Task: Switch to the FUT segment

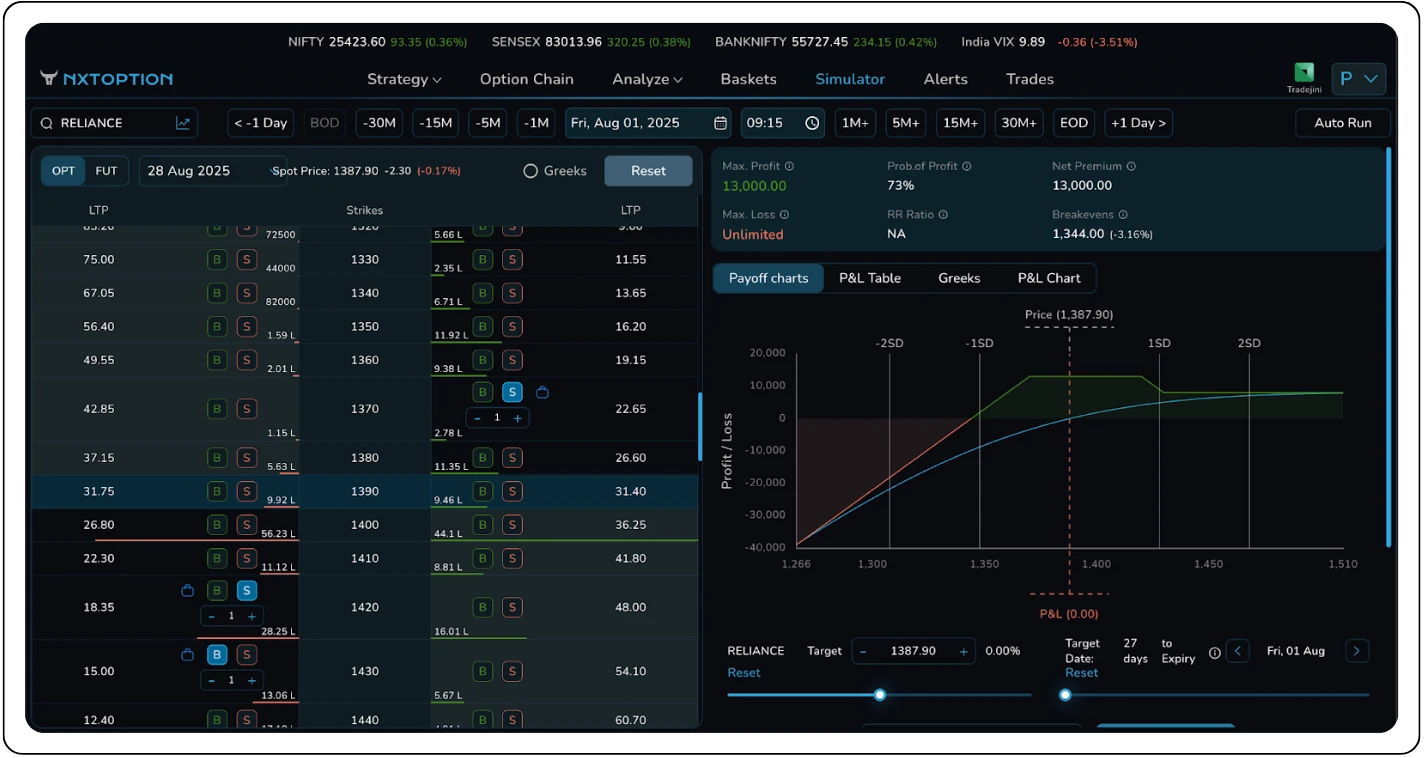Action: (106, 171)
